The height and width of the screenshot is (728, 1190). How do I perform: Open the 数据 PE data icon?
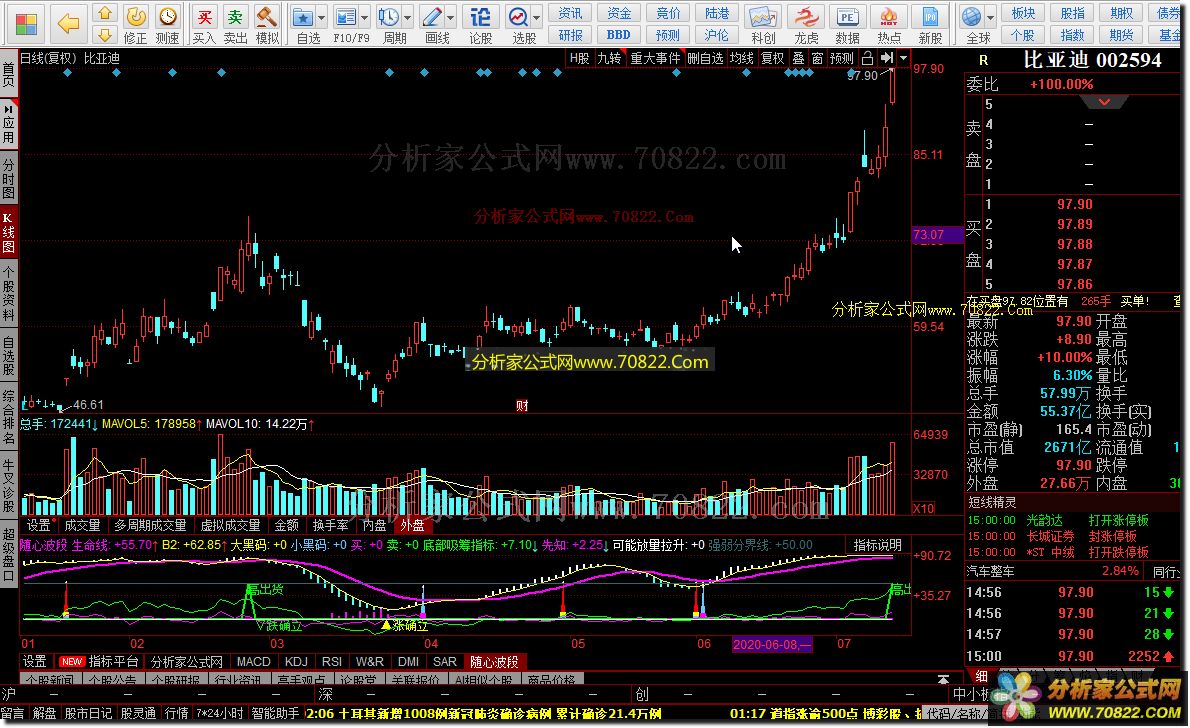click(847, 24)
